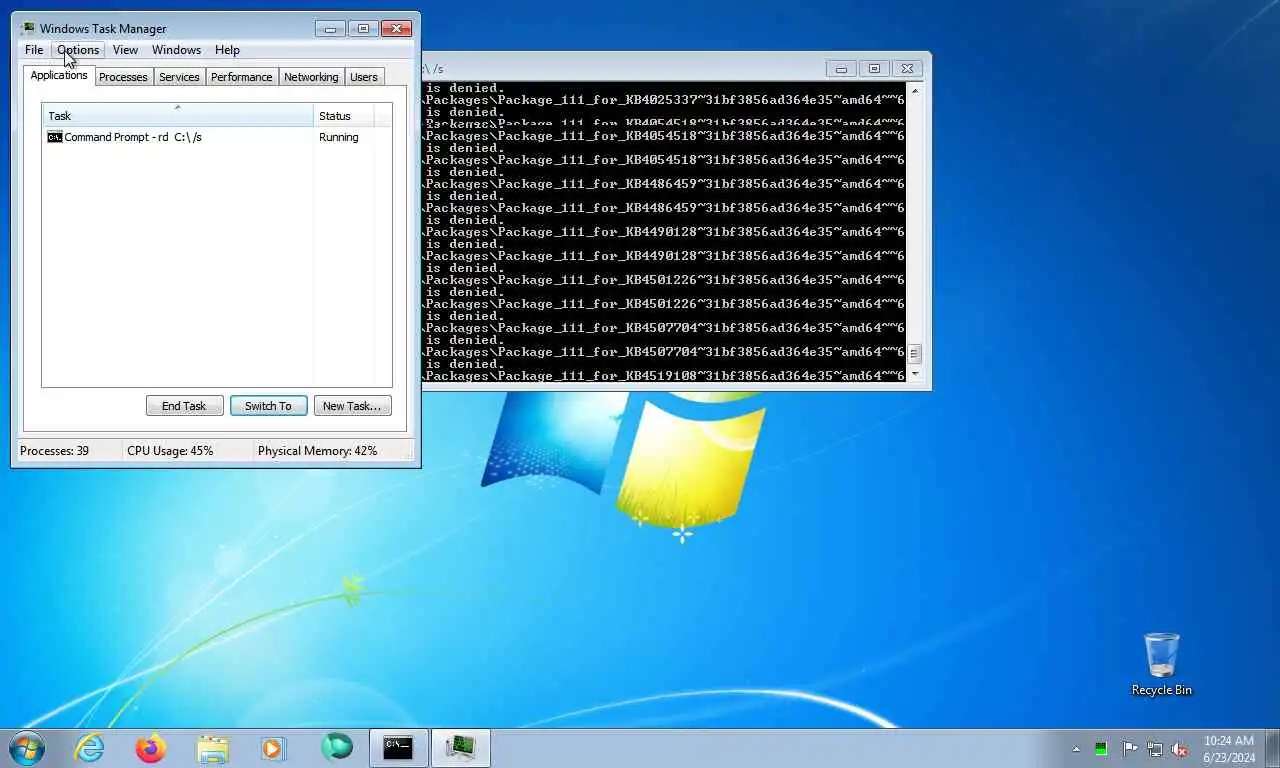Open the File menu in Task Manager
Image resolution: width=1280 pixels, height=768 pixels.
point(34,50)
